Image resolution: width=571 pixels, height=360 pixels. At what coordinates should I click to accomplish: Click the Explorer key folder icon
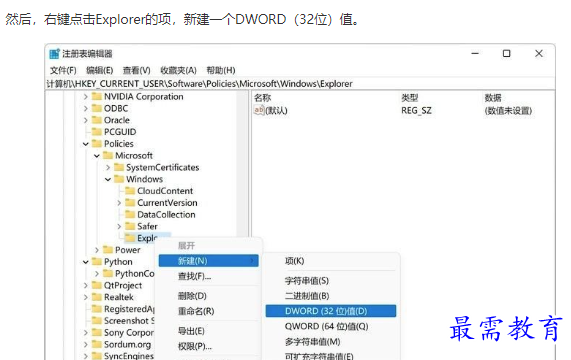point(130,238)
